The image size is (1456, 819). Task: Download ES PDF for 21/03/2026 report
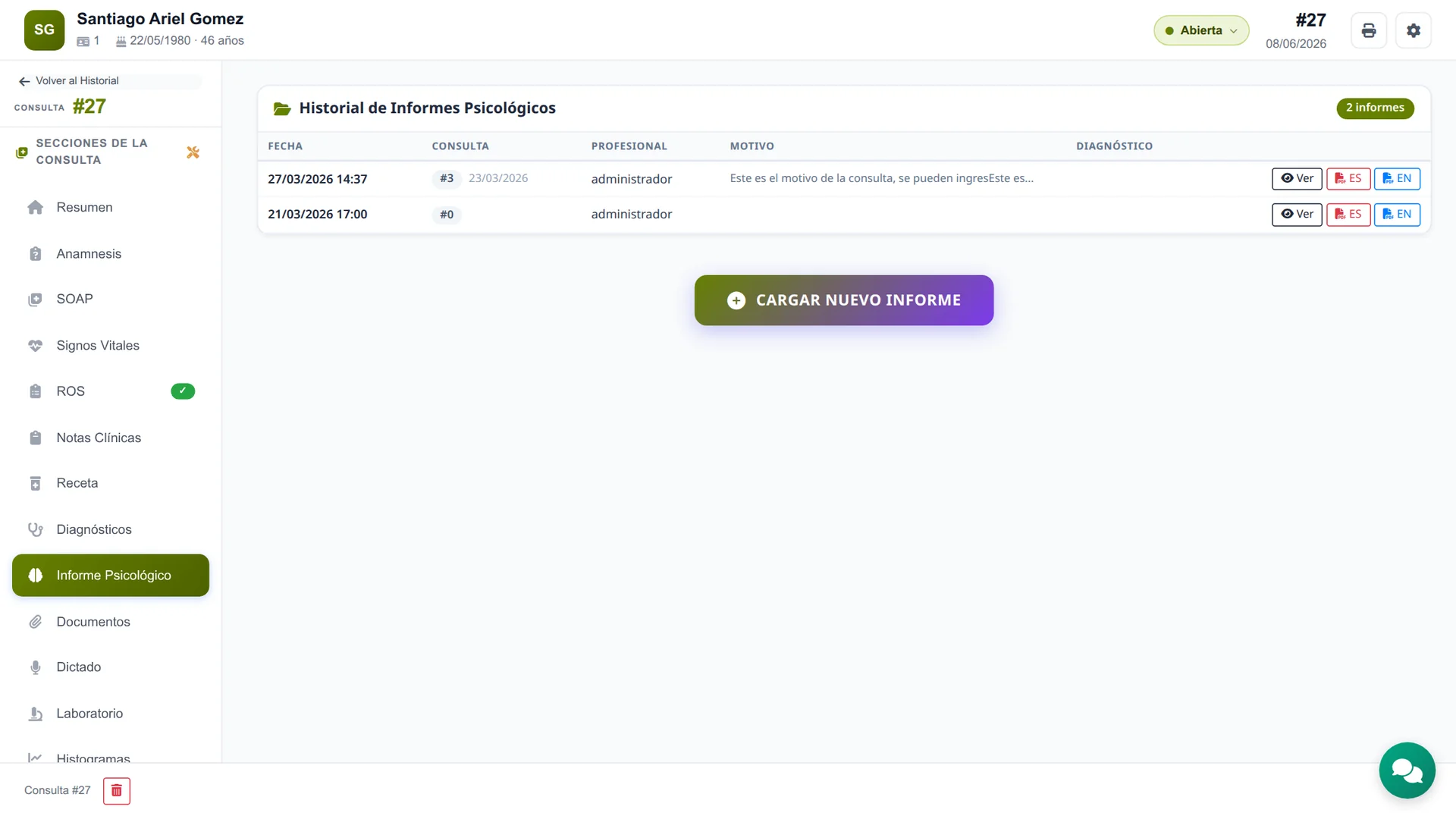point(1348,215)
